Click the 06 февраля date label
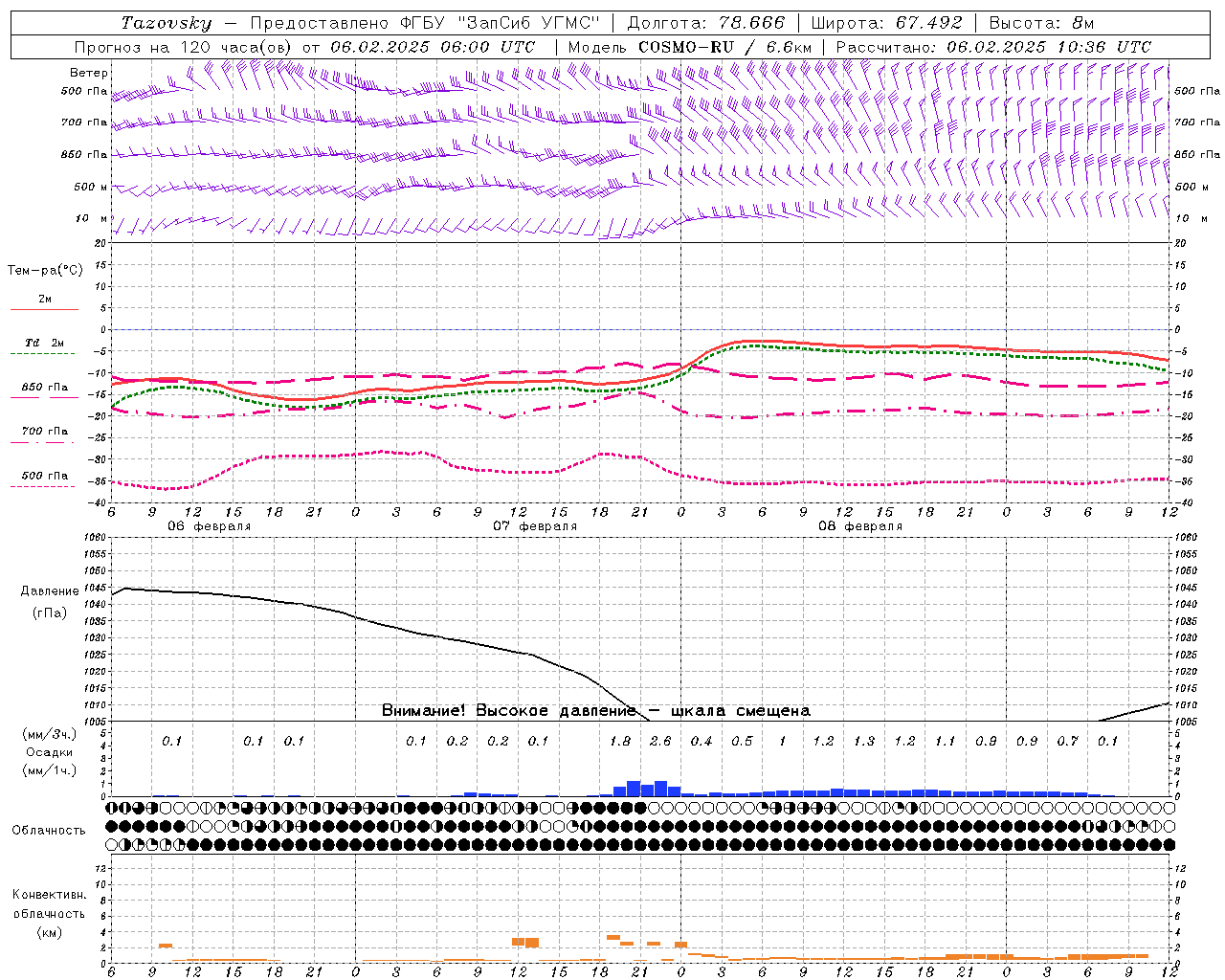The width and height of the screenshot is (1225, 980). click(x=210, y=526)
